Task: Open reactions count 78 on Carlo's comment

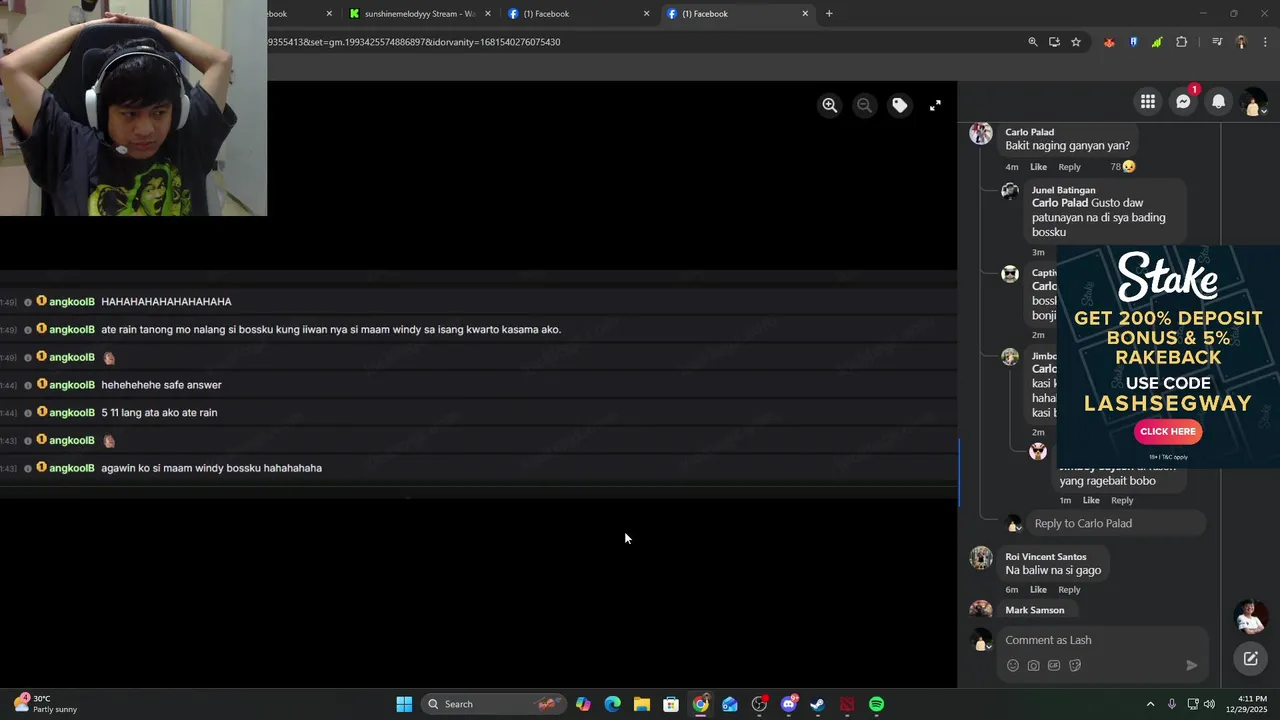Action: [1122, 167]
